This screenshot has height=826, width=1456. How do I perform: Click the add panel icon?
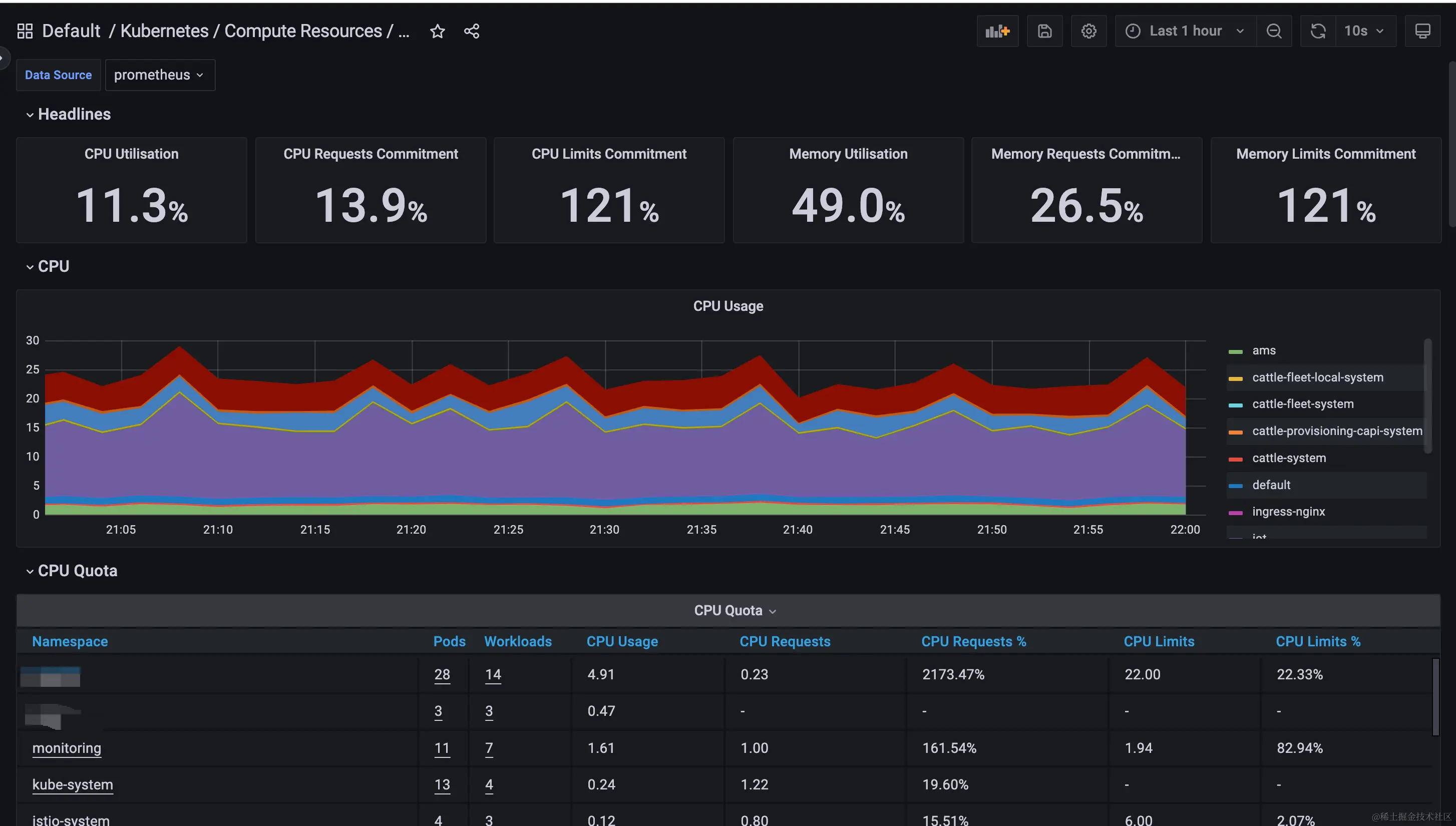pyautogui.click(x=997, y=31)
